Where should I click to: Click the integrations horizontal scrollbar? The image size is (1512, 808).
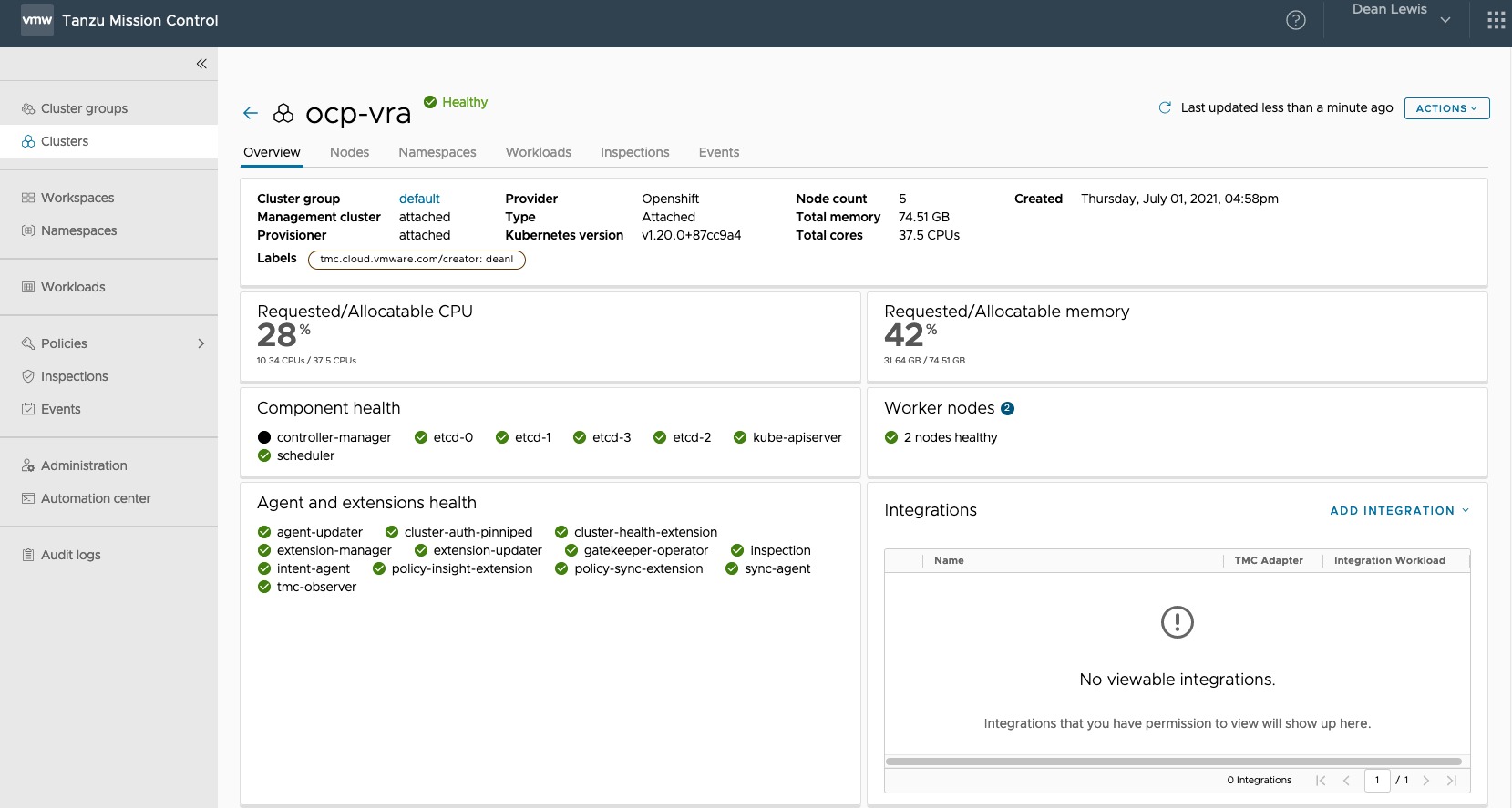pyautogui.click(x=1173, y=762)
